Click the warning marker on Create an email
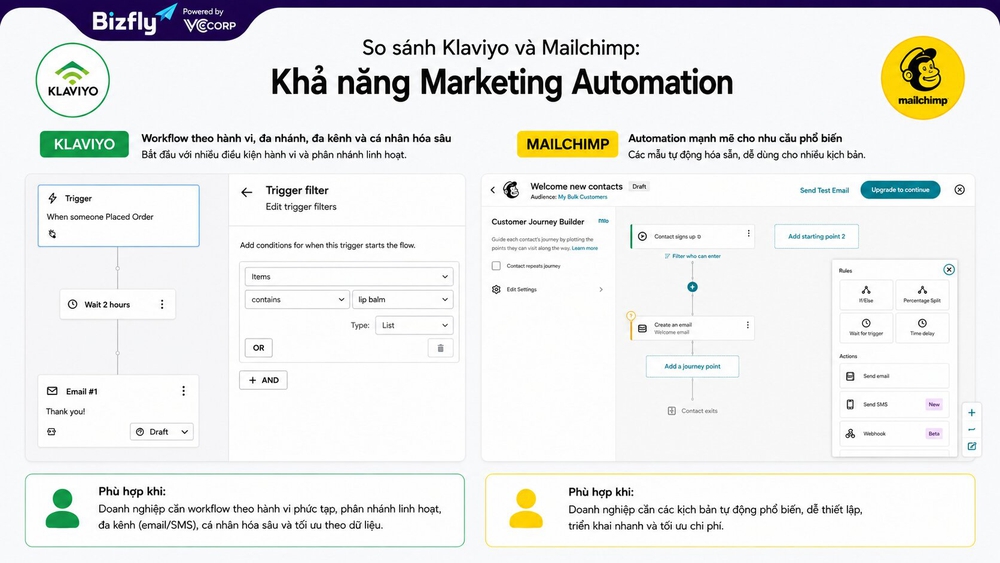The height and width of the screenshot is (563, 1000). click(x=631, y=316)
